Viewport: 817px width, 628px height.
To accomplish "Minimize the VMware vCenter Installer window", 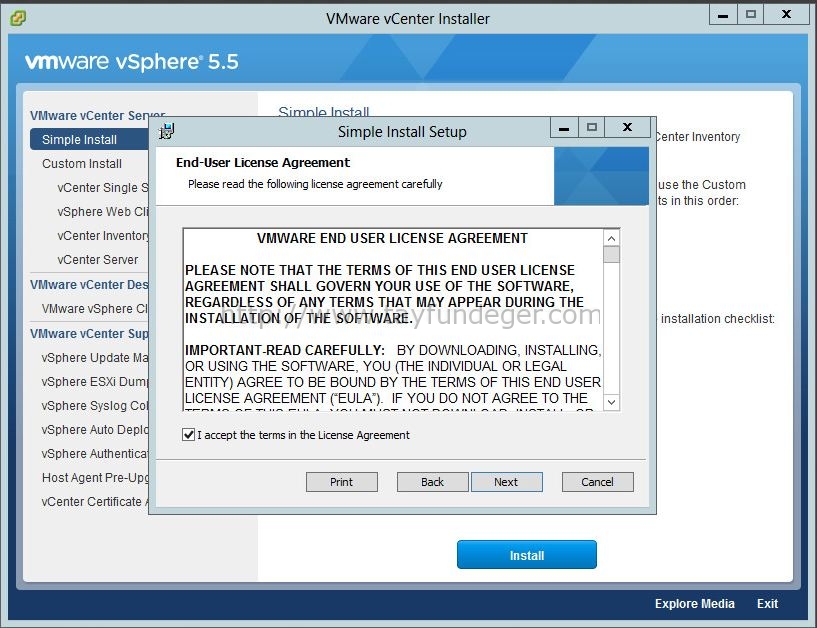I will pyautogui.click(x=723, y=15).
